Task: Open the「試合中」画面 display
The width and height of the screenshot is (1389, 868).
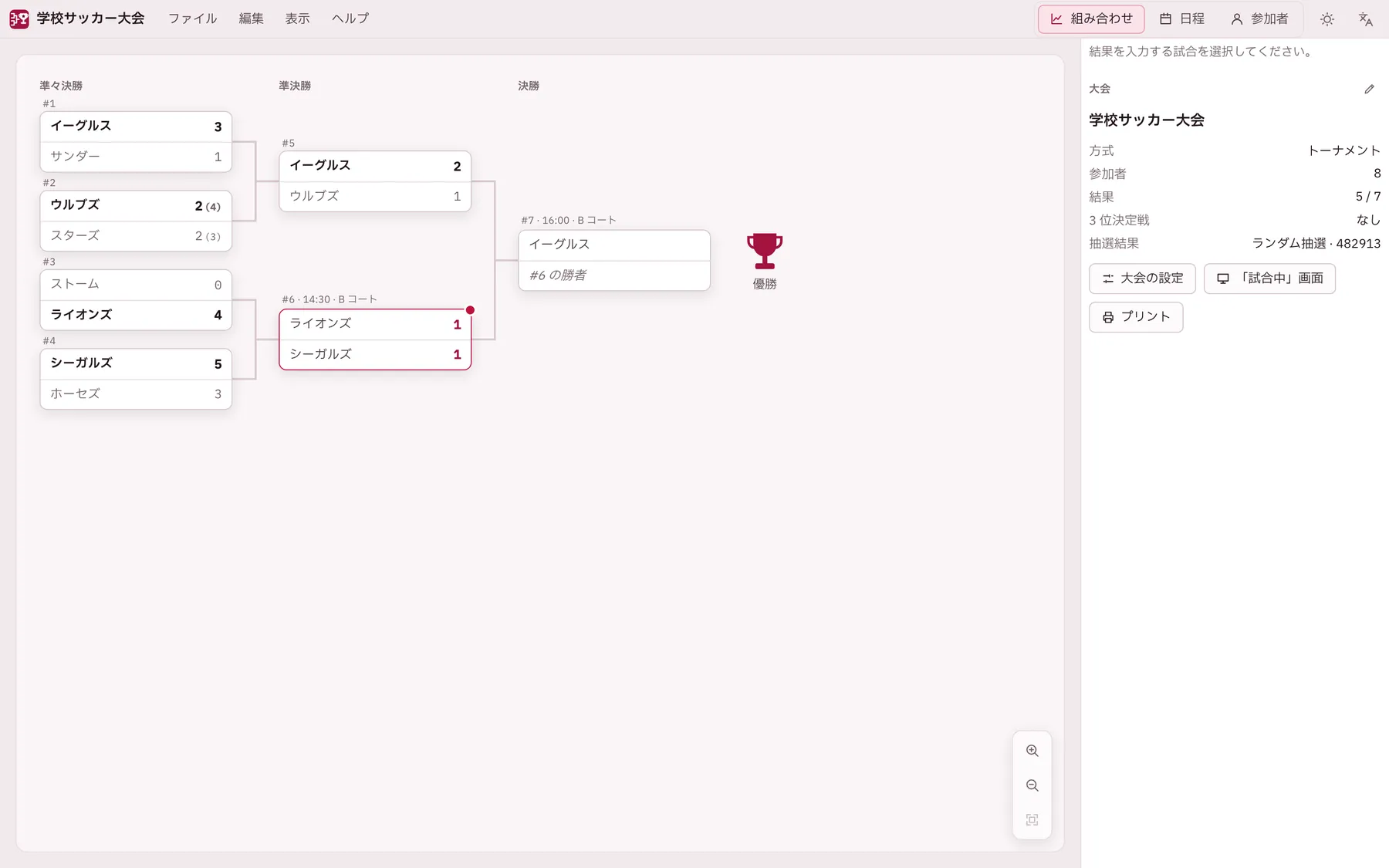Action: 1269,279
